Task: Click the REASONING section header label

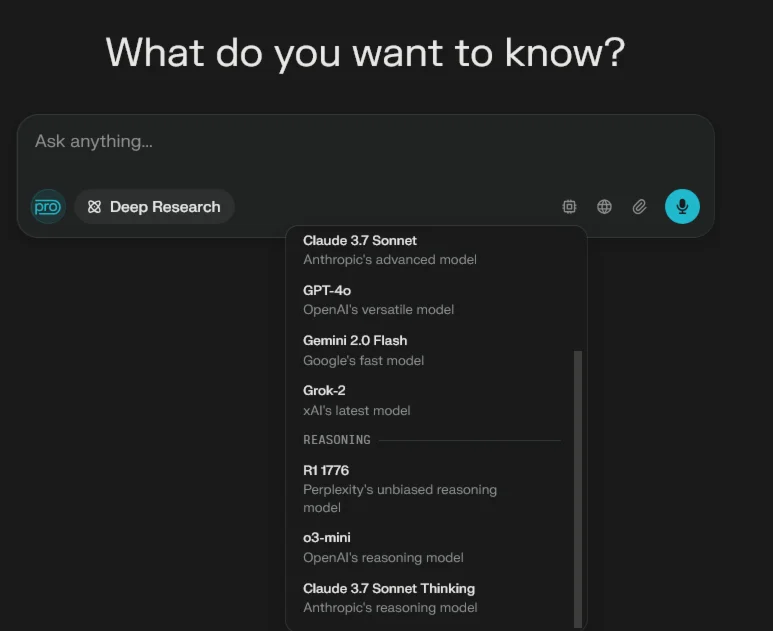Action: (337, 440)
